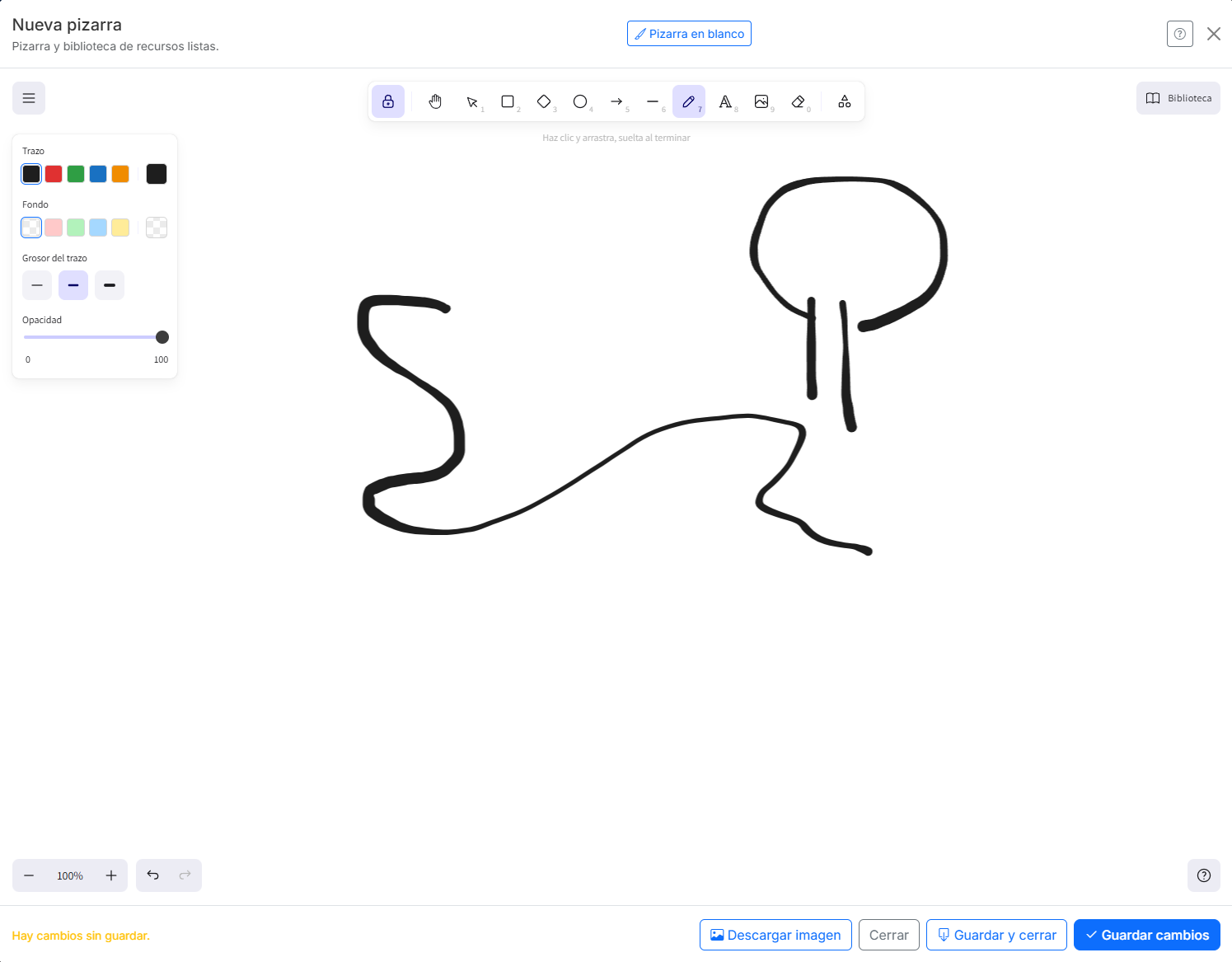Image resolution: width=1232 pixels, height=962 pixels.
Task: Set bold stroke width
Action: (73, 285)
